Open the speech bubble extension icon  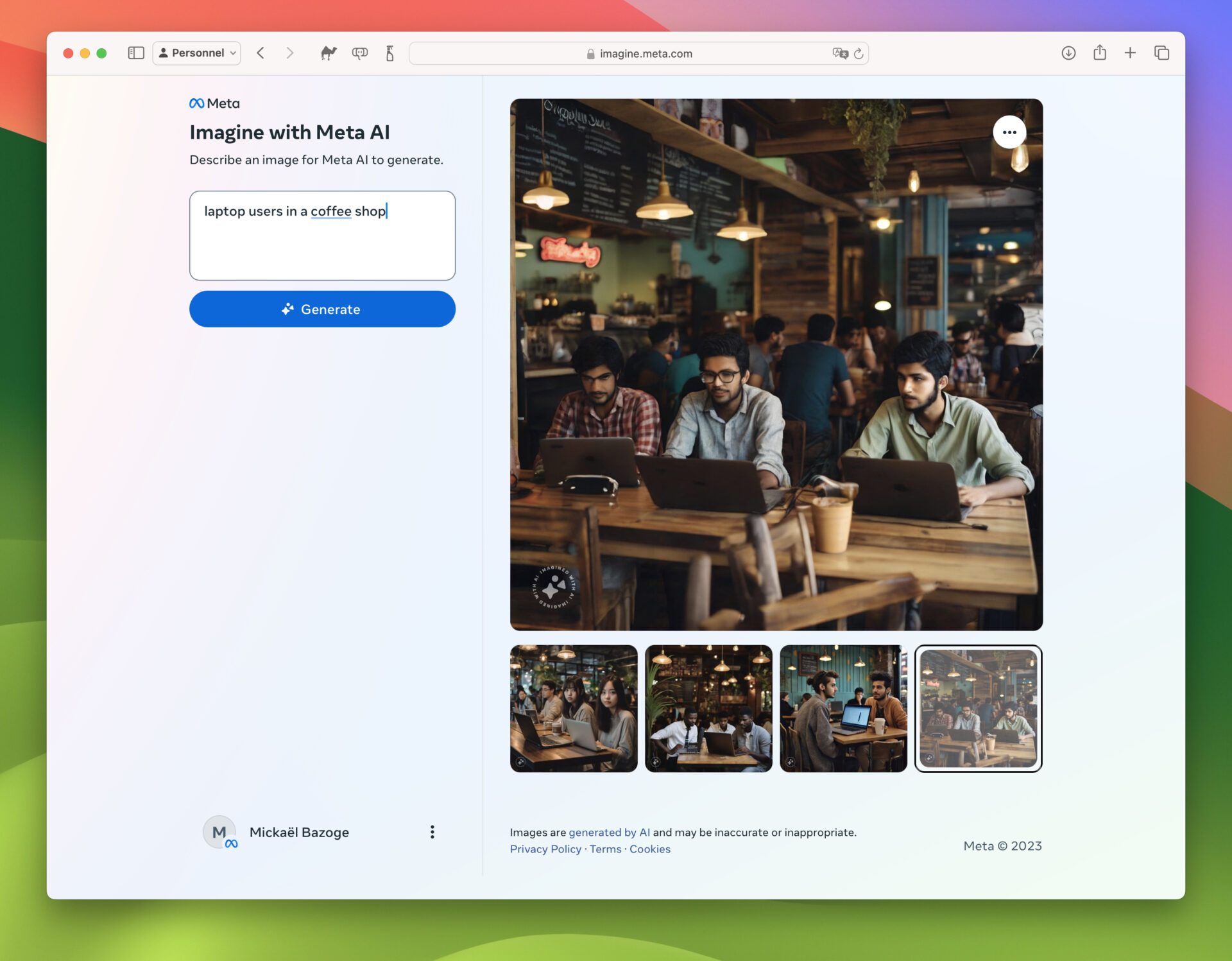(360, 53)
